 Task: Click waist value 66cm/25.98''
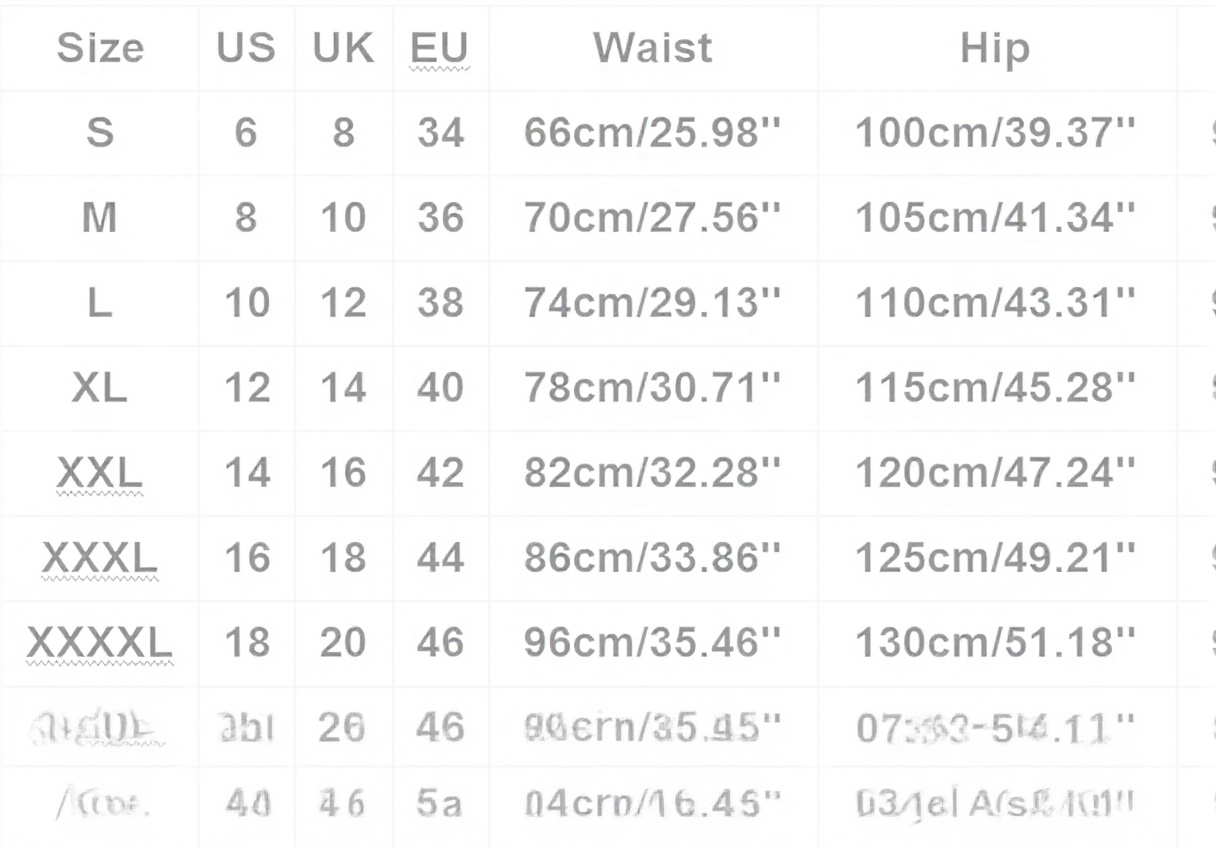pyautogui.click(x=652, y=132)
